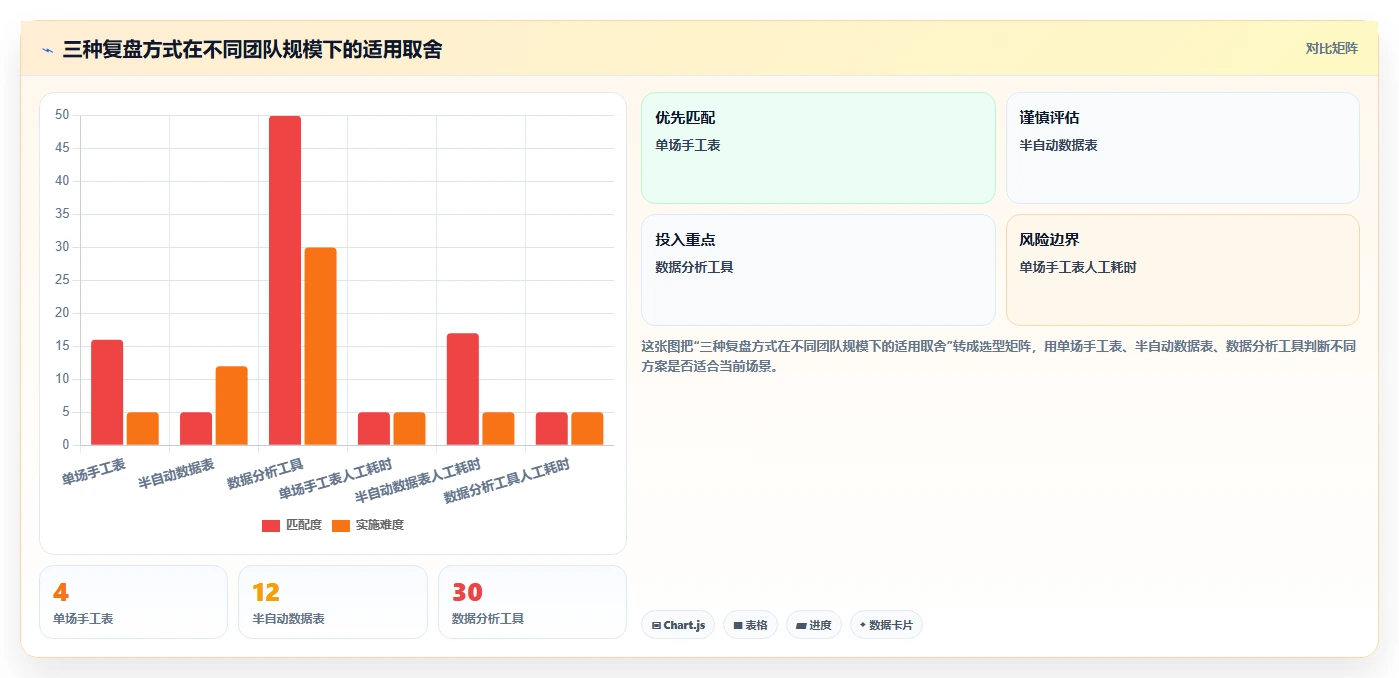Click the y-axis value 25

tap(62, 280)
